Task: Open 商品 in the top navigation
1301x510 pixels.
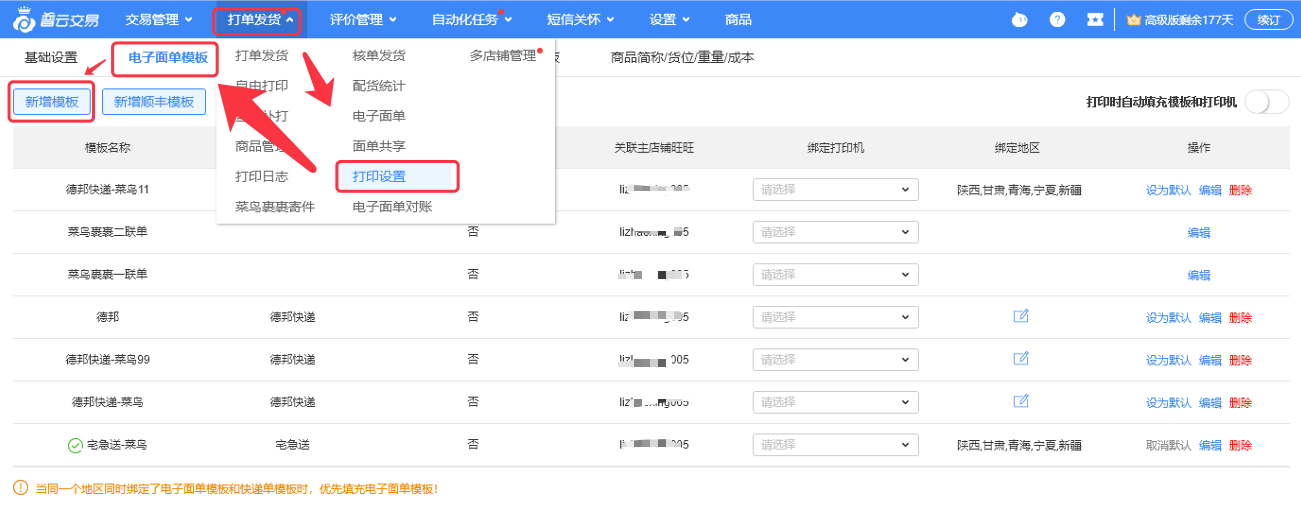Action: [x=738, y=19]
